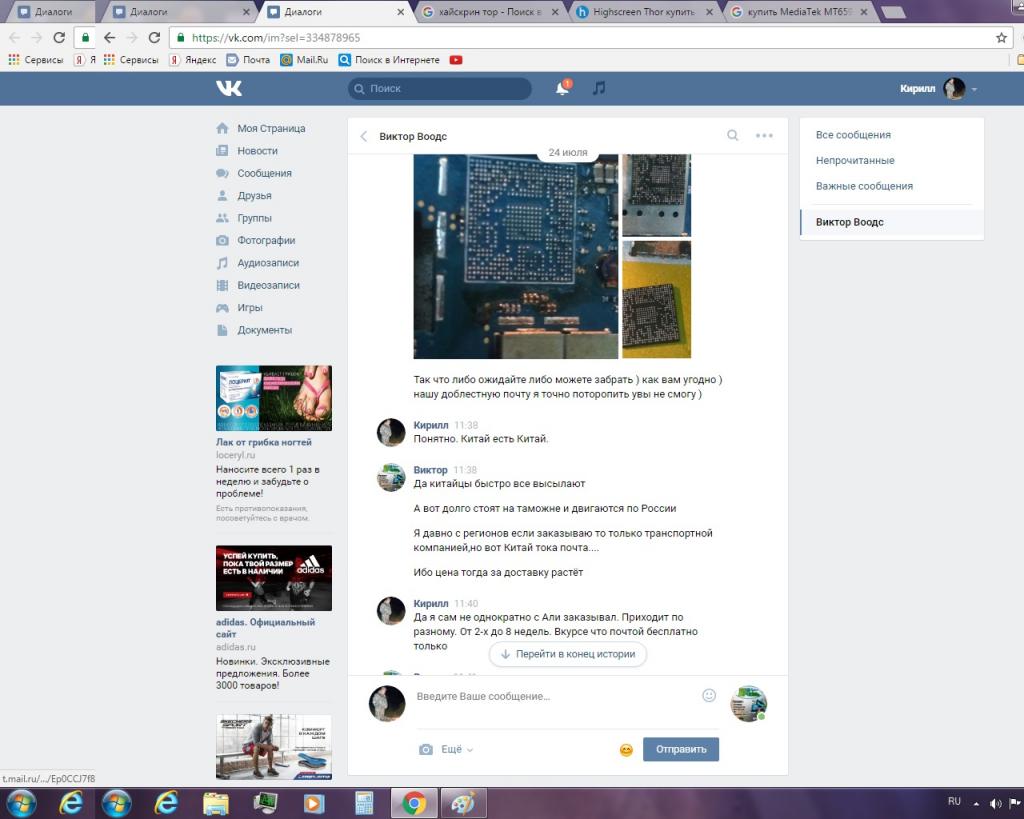Open the Mail.Ru bookmark
The height and width of the screenshot is (819, 1024).
pyautogui.click(x=304, y=59)
